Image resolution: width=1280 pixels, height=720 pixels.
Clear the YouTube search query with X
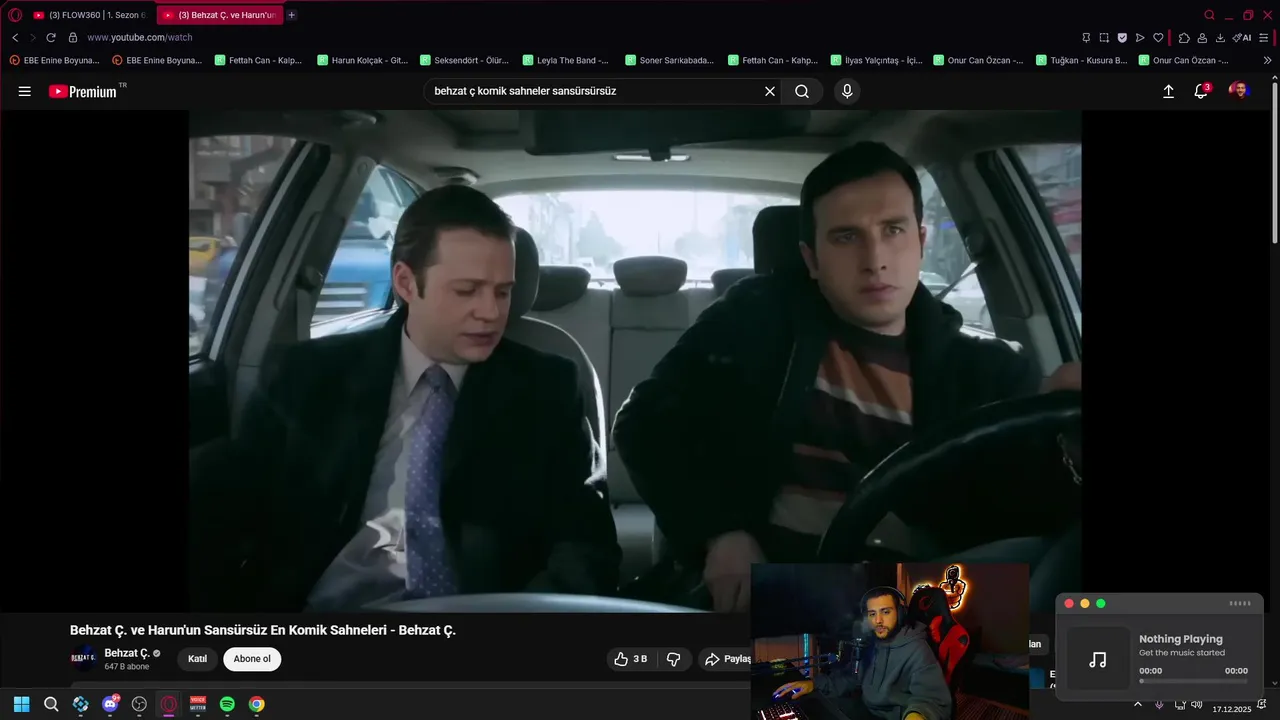[770, 91]
